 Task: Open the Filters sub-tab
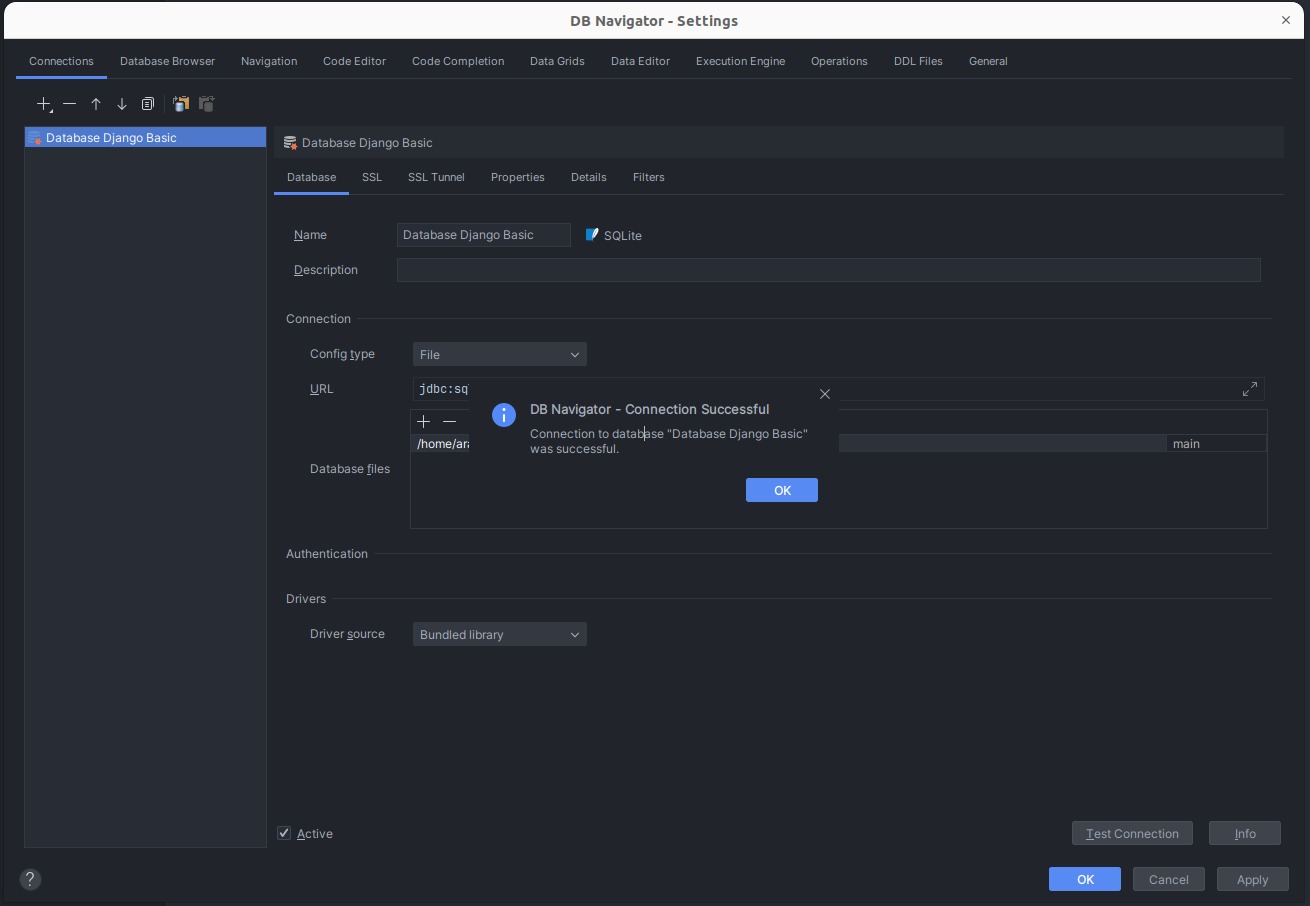click(x=648, y=177)
